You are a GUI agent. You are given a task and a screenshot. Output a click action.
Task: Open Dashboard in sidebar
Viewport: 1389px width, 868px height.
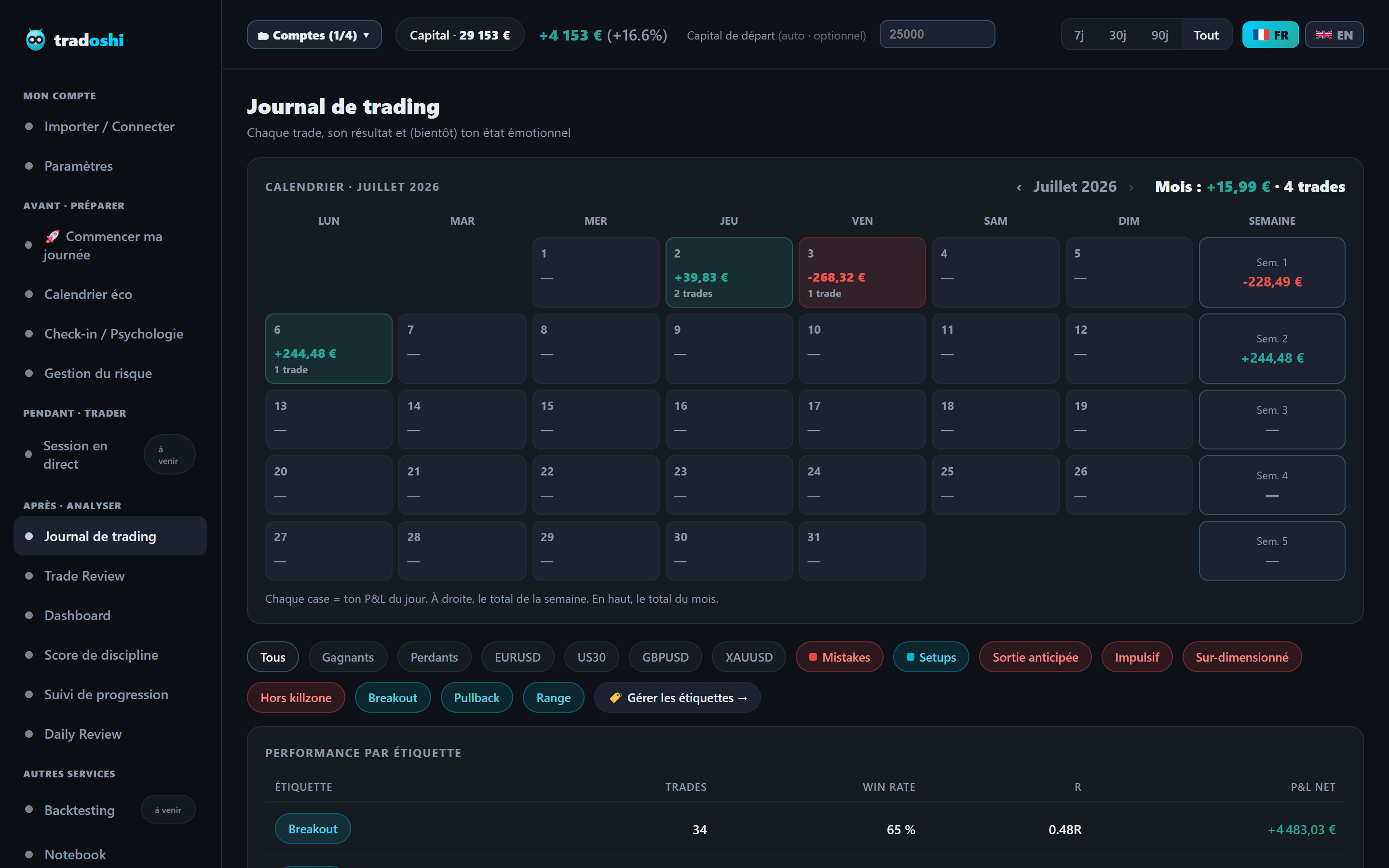110,615
